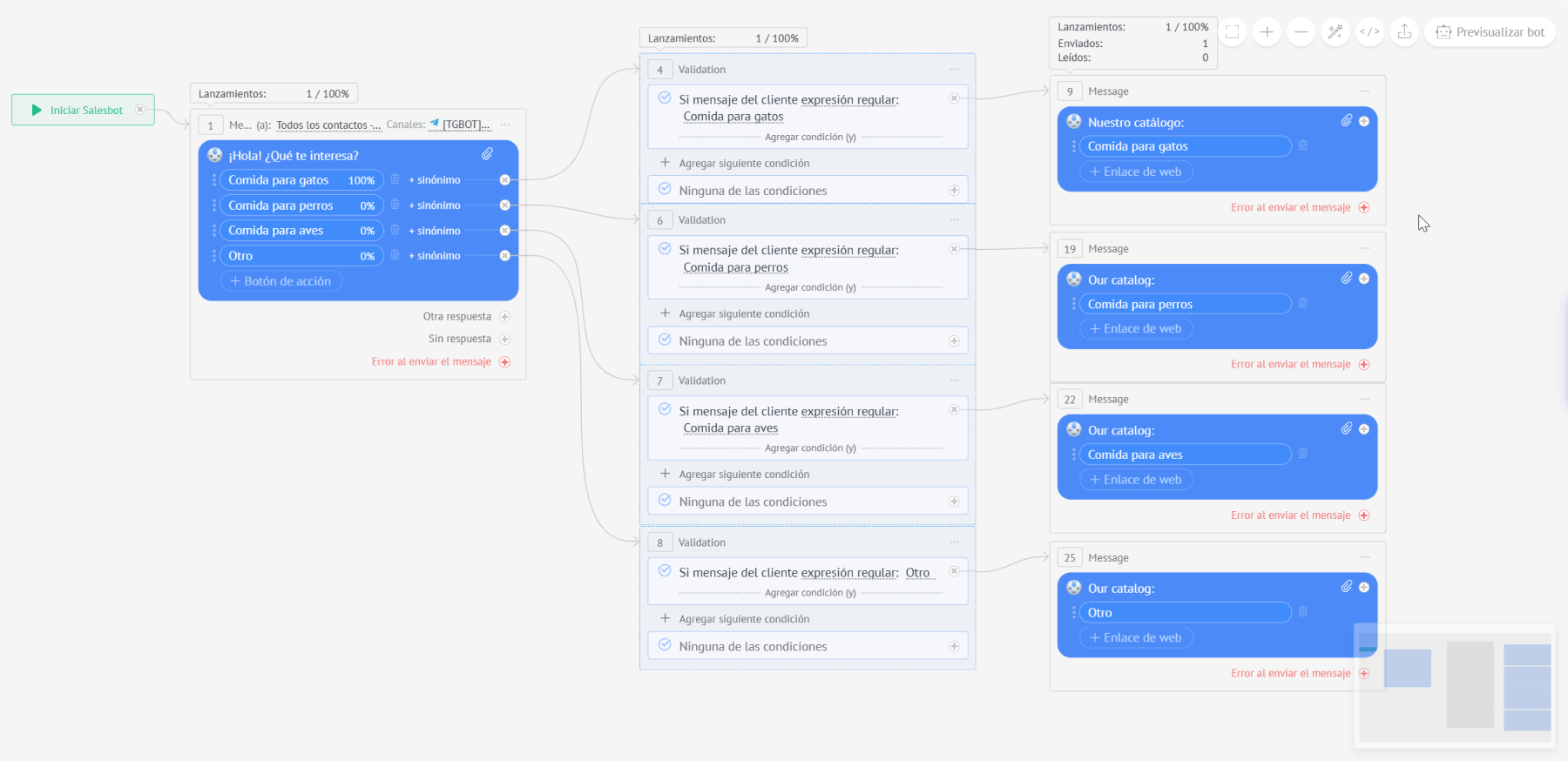Click the minimap overview panel
1568x761 pixels.
pos(1455,685)
